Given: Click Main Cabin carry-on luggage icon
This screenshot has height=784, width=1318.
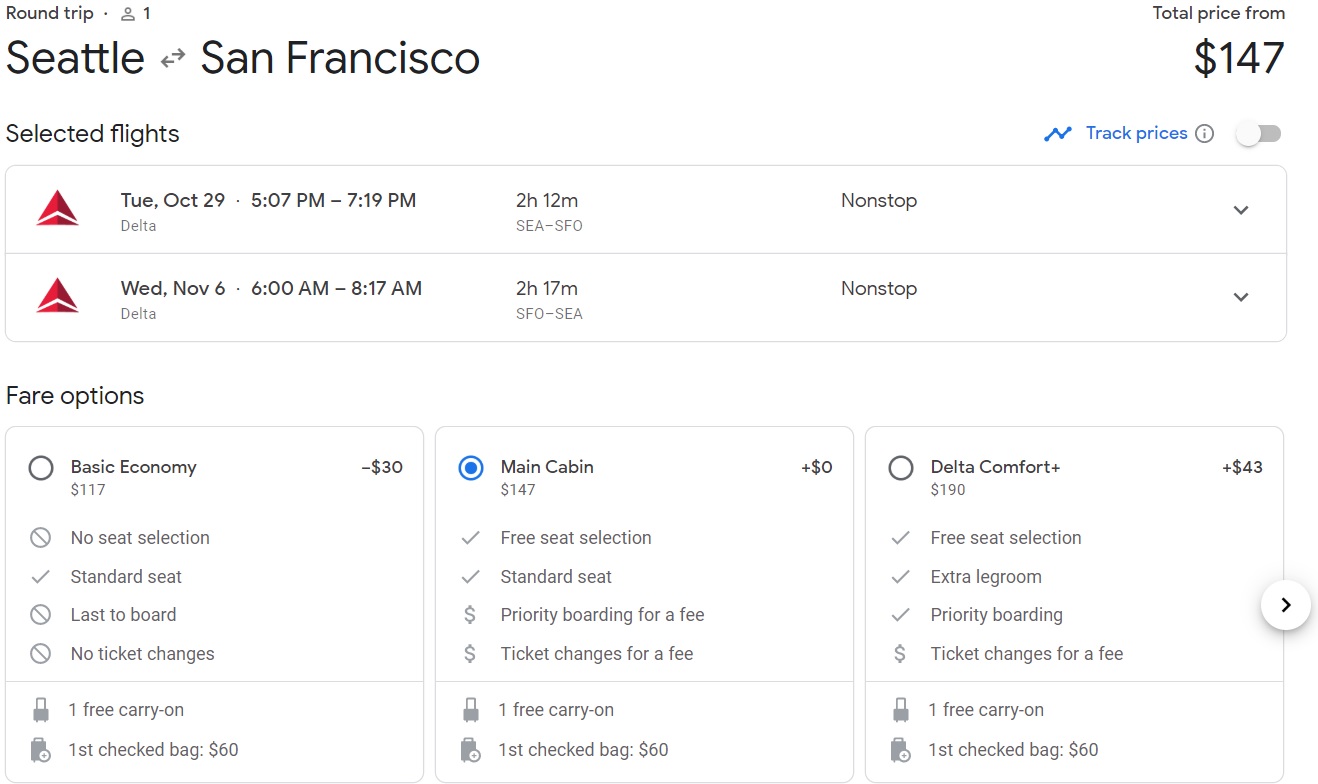Looking at the screenshot, I should point(471,710).
